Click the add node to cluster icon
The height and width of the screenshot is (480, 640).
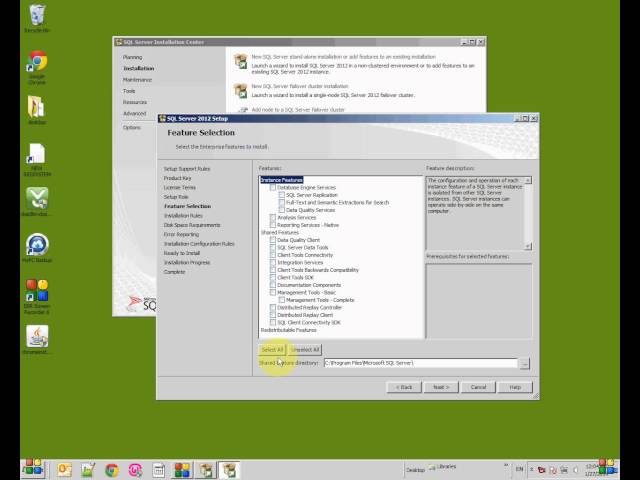coord(243,110)
